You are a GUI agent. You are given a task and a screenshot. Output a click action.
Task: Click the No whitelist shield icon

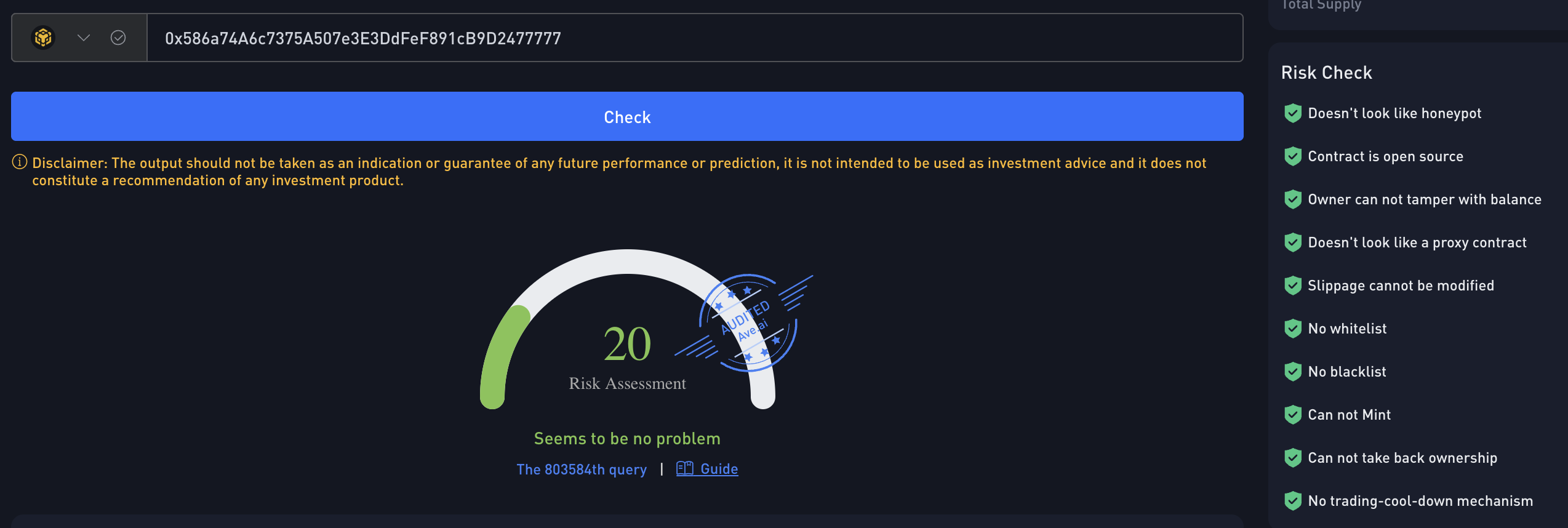1293,329
